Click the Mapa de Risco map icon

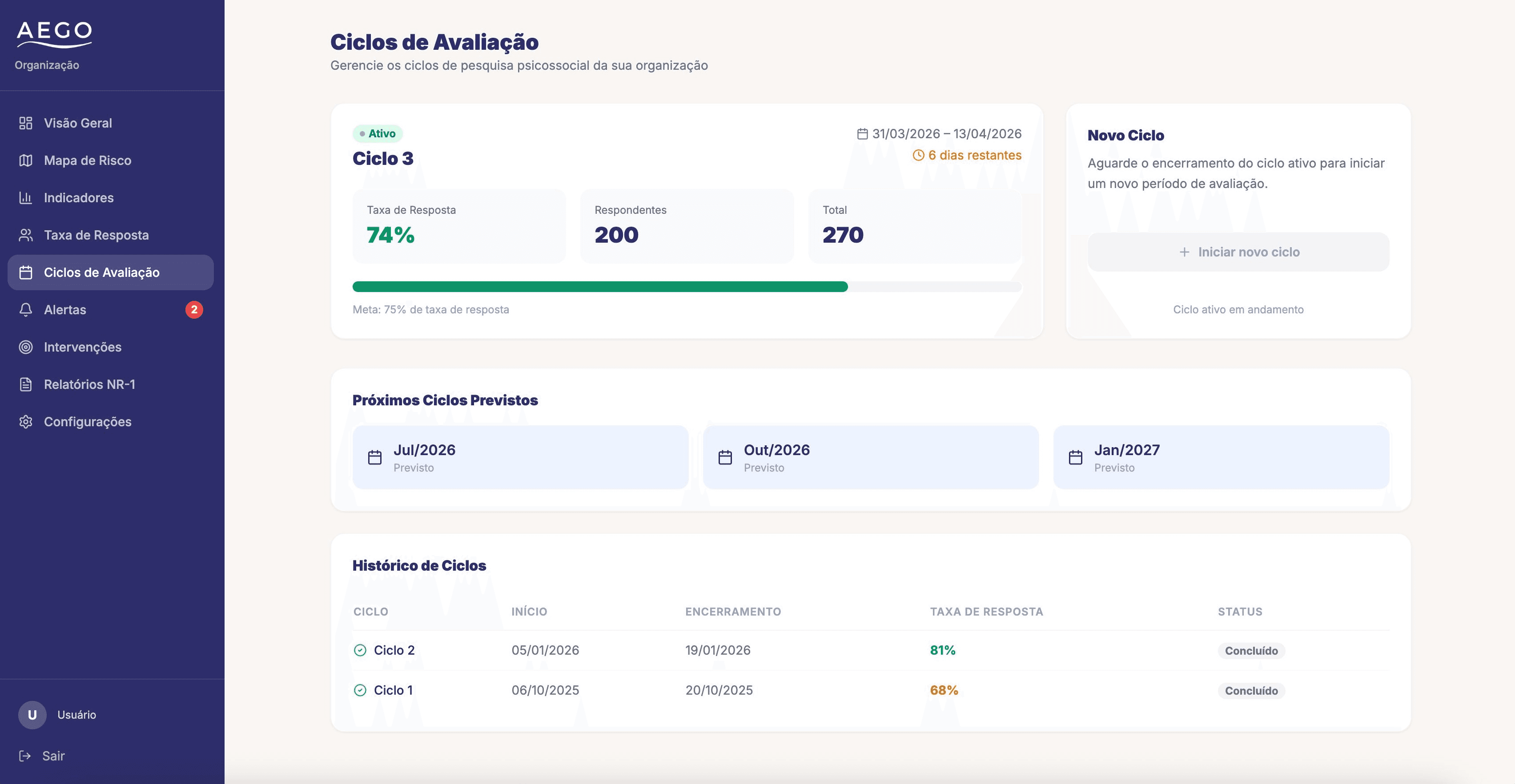(25, 160)
